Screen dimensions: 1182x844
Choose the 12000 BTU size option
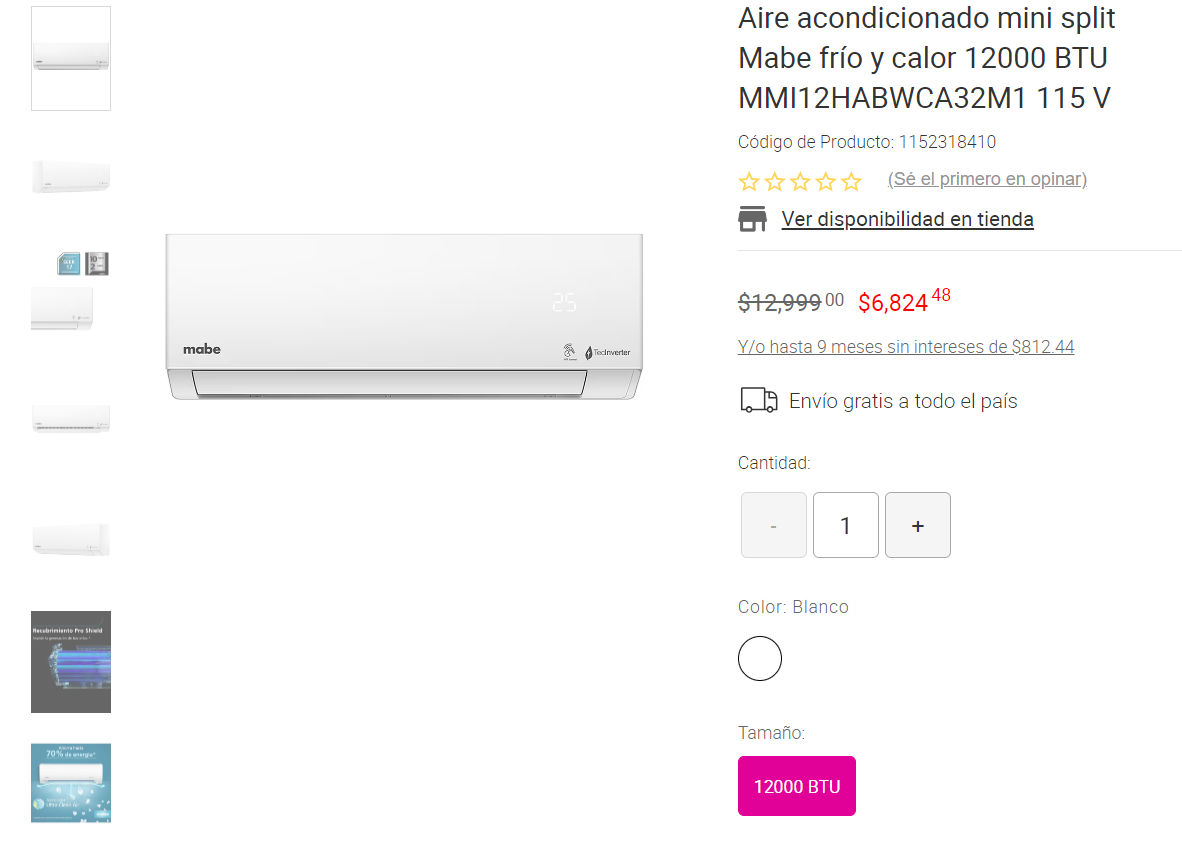[797, 786]
